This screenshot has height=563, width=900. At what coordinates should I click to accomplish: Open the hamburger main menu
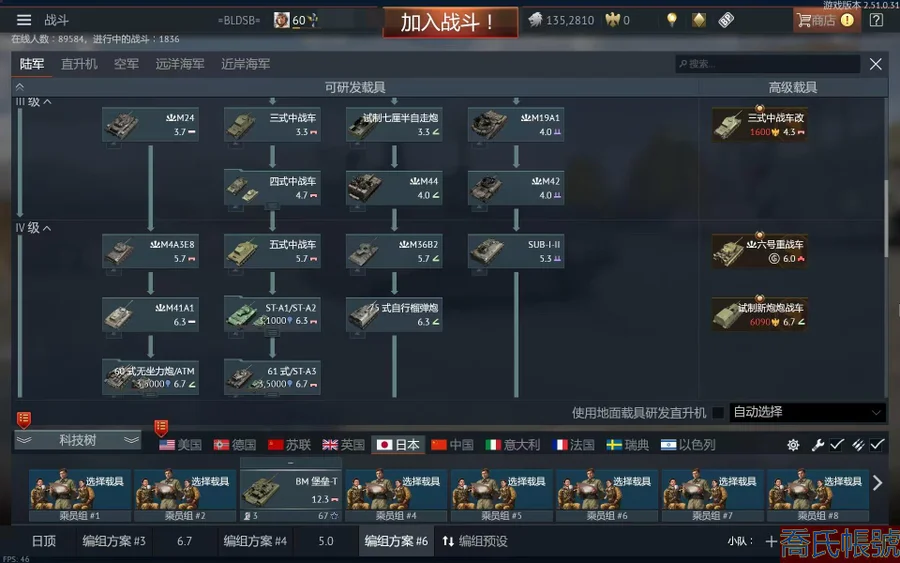[x=24, y=20]
